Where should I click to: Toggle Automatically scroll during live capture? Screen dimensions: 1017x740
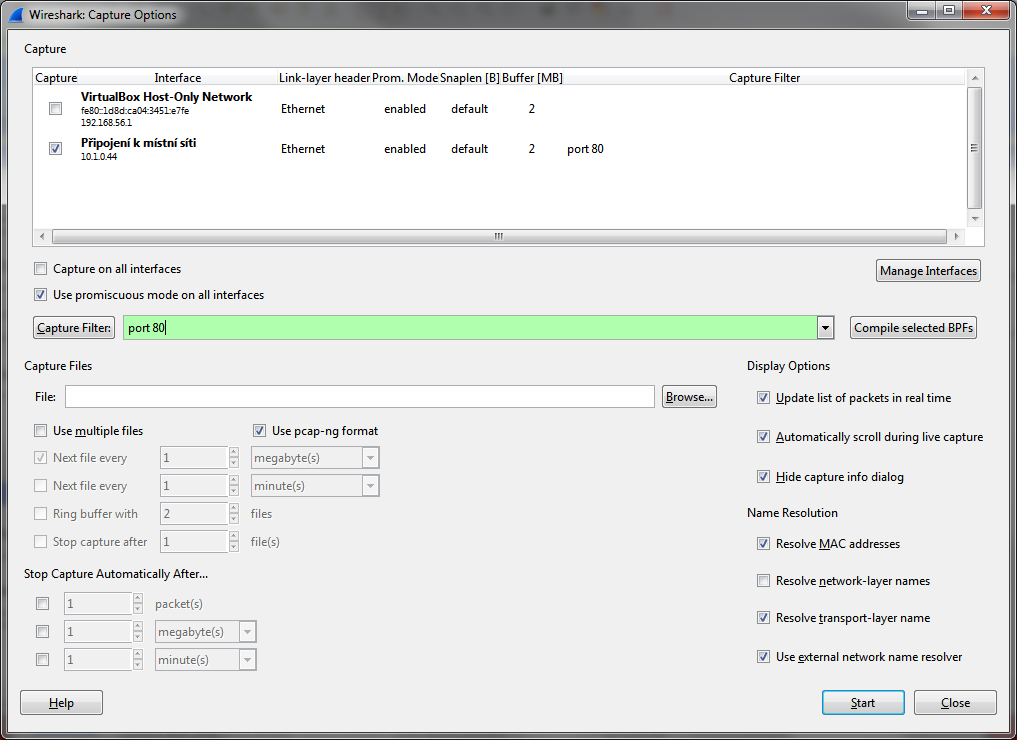tap(763, 436)
